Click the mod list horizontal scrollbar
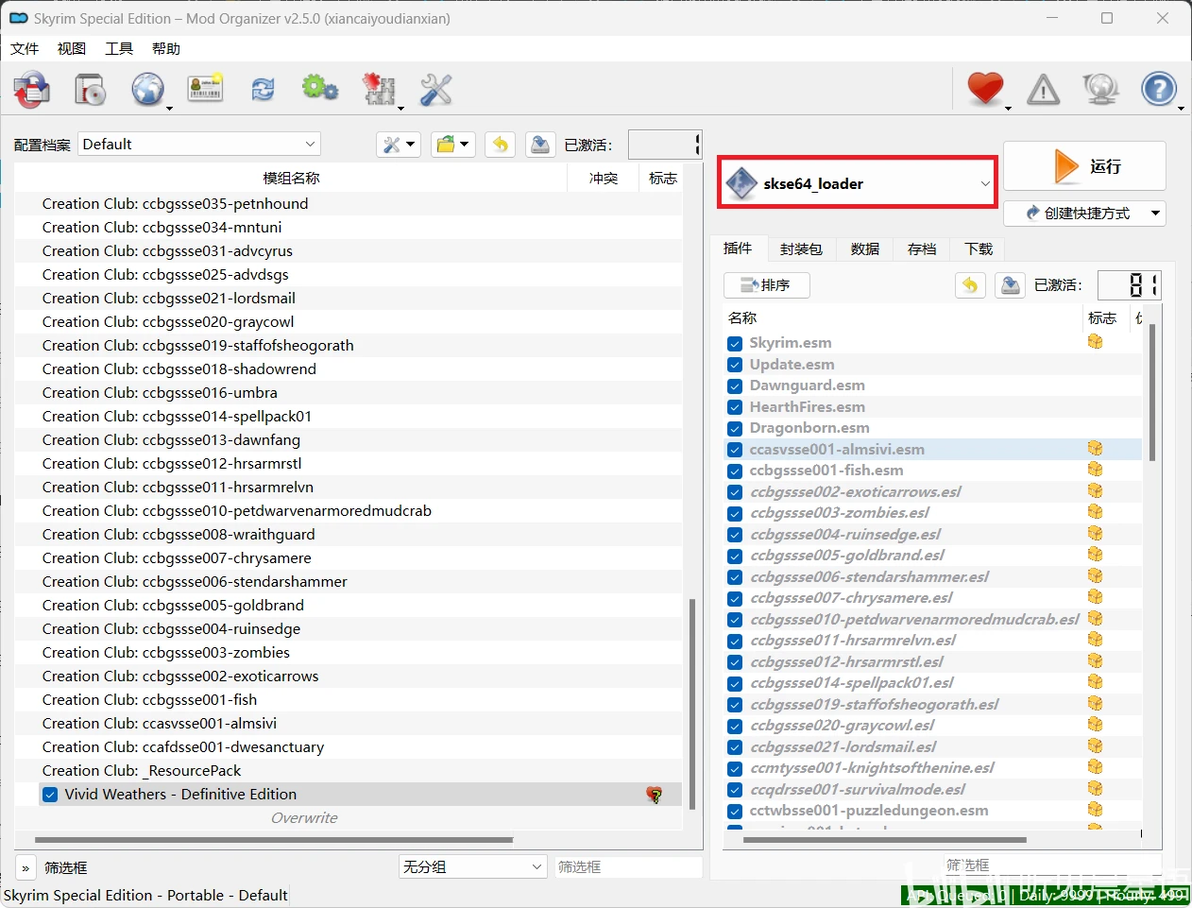This screenshot has width=1192, height=908. tap(274, 840)
